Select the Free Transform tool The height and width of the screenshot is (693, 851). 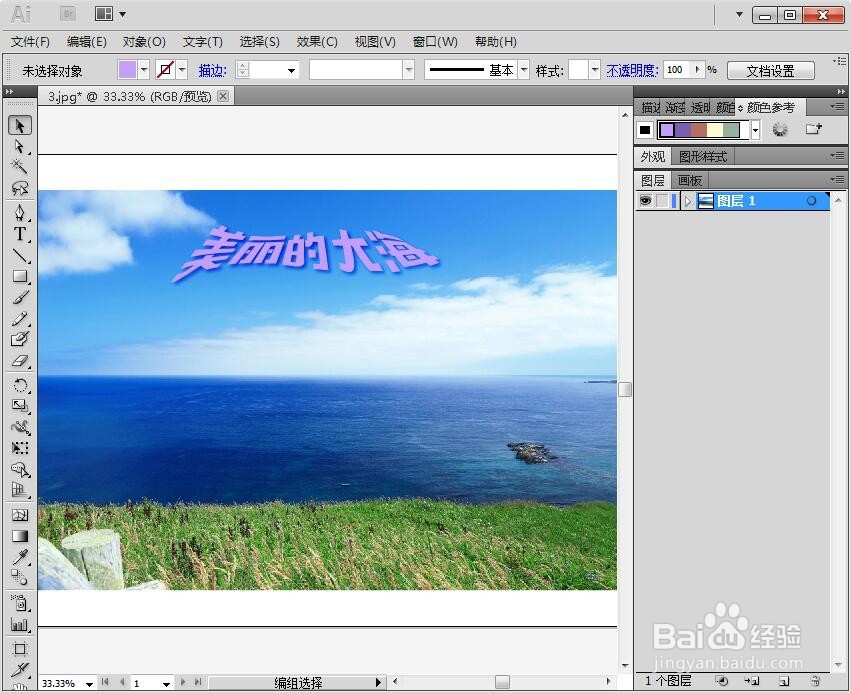pos(20,448)
